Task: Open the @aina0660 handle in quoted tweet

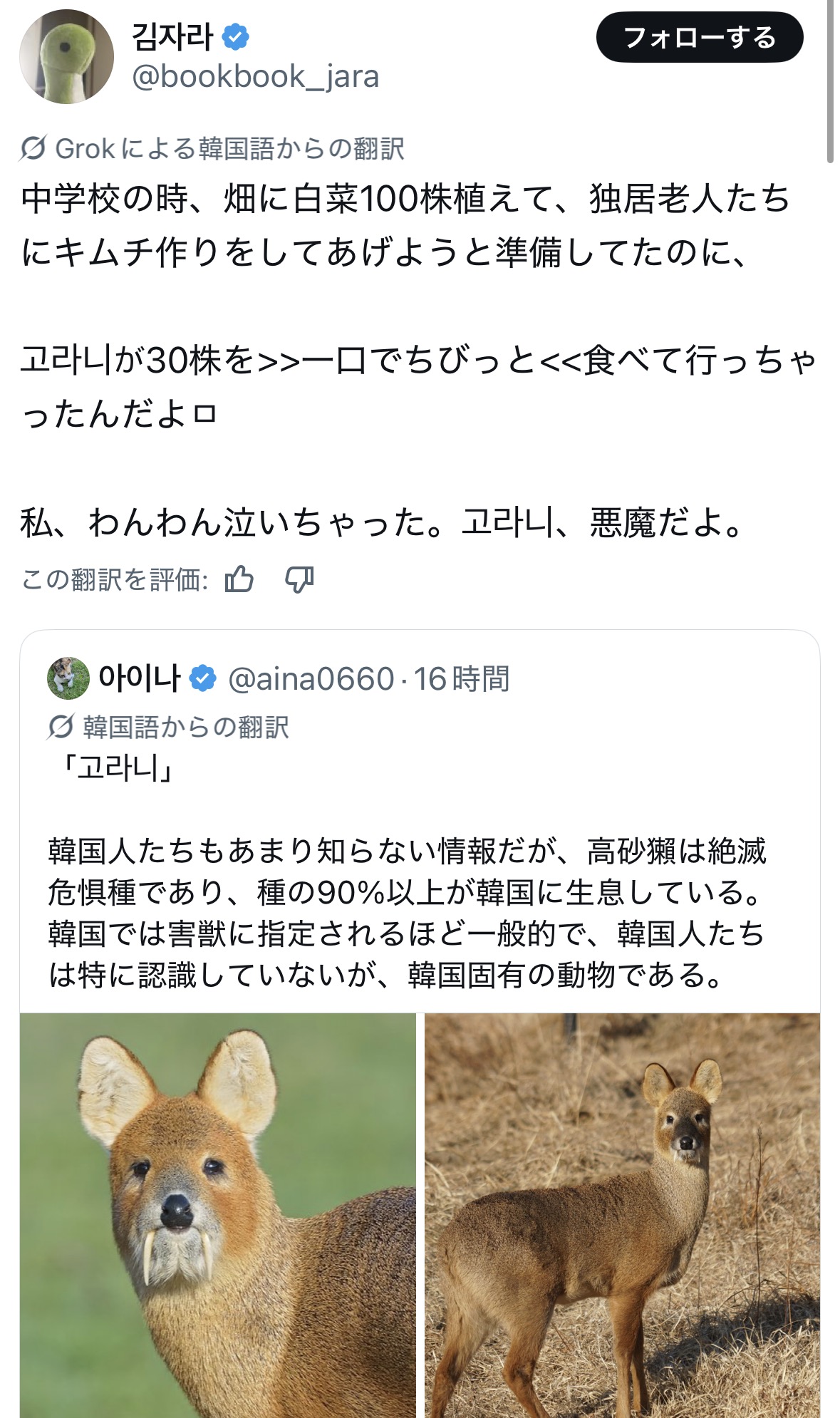Action: click(311, 679)
